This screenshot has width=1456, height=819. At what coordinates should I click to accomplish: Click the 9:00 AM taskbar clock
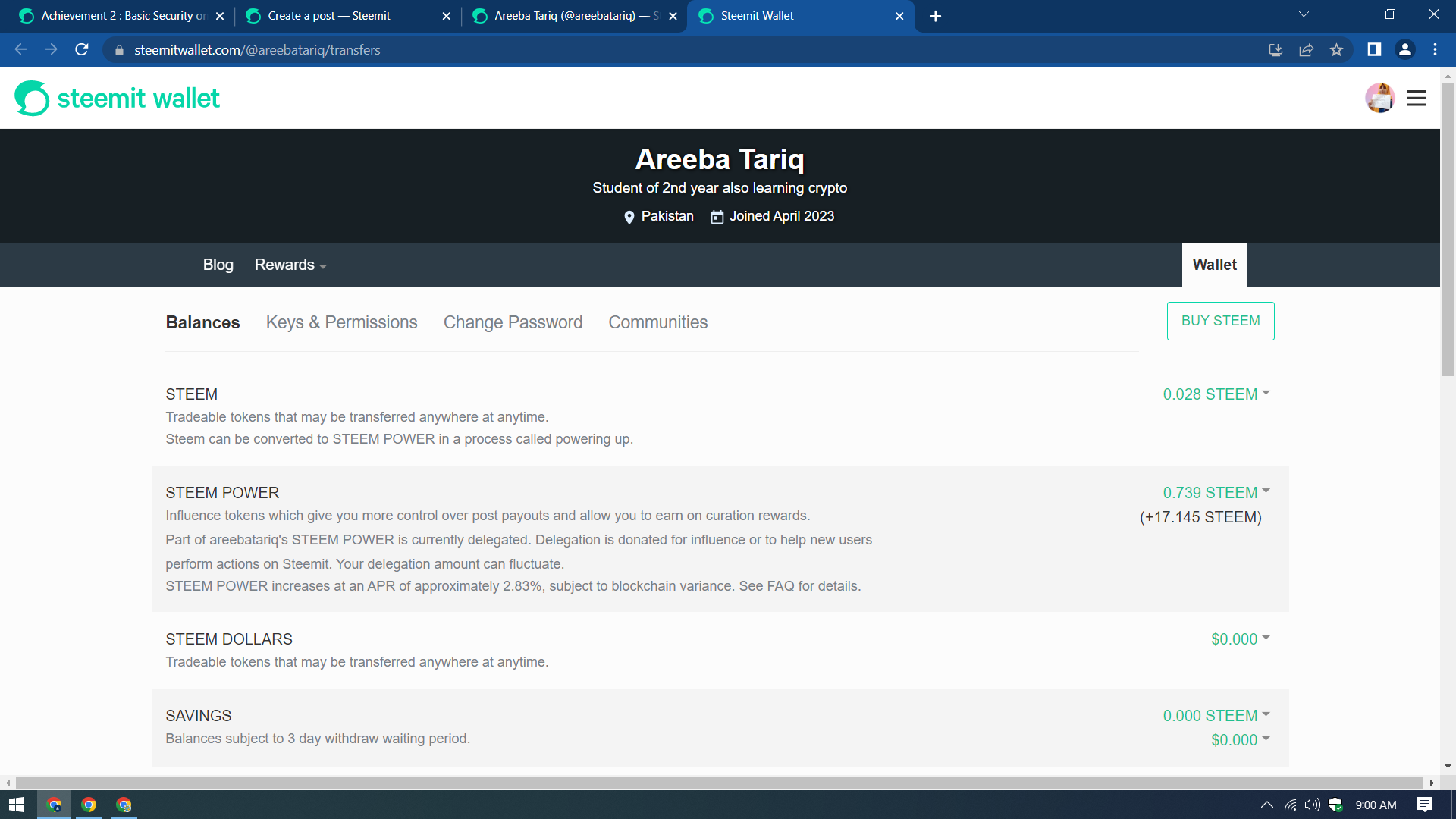(1376, 805)
